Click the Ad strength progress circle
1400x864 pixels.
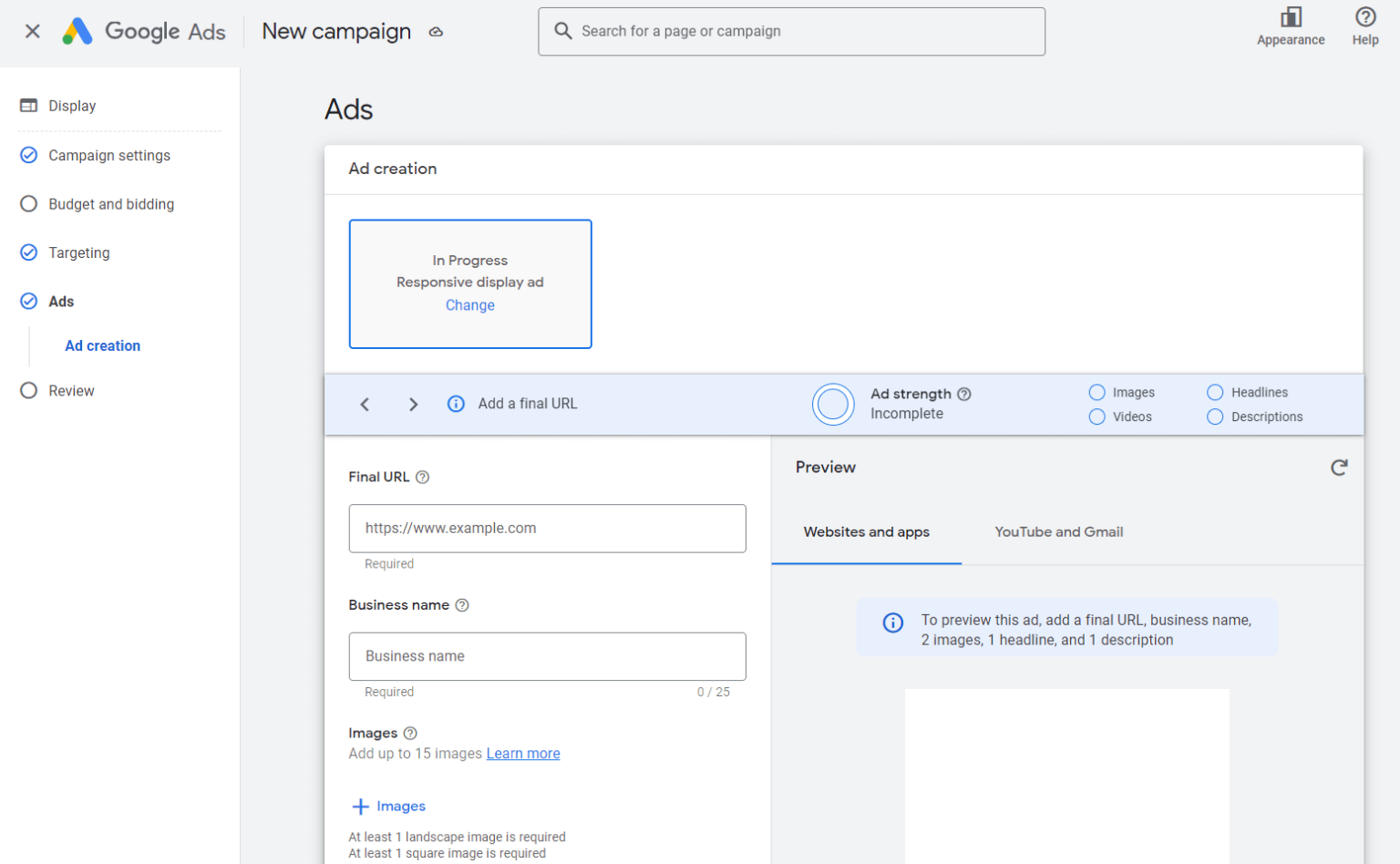833,404
